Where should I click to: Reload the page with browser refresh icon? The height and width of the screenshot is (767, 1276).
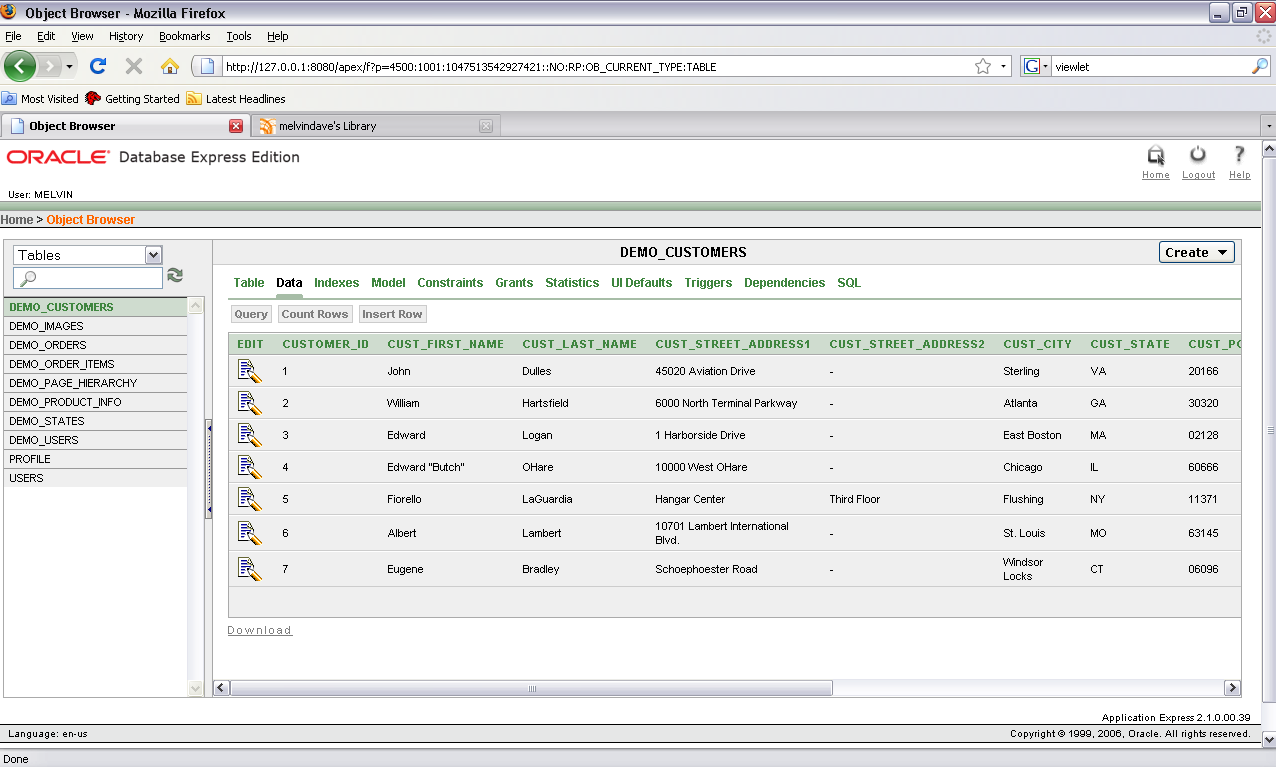(x=98, y=67)
